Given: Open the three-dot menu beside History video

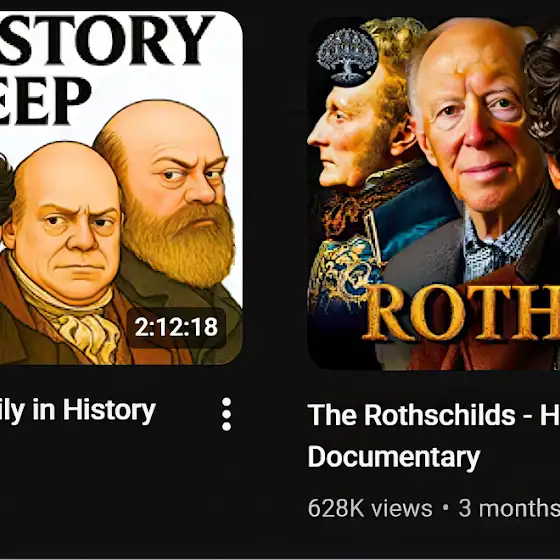Looking at the screenshot, I should (226, 414).
